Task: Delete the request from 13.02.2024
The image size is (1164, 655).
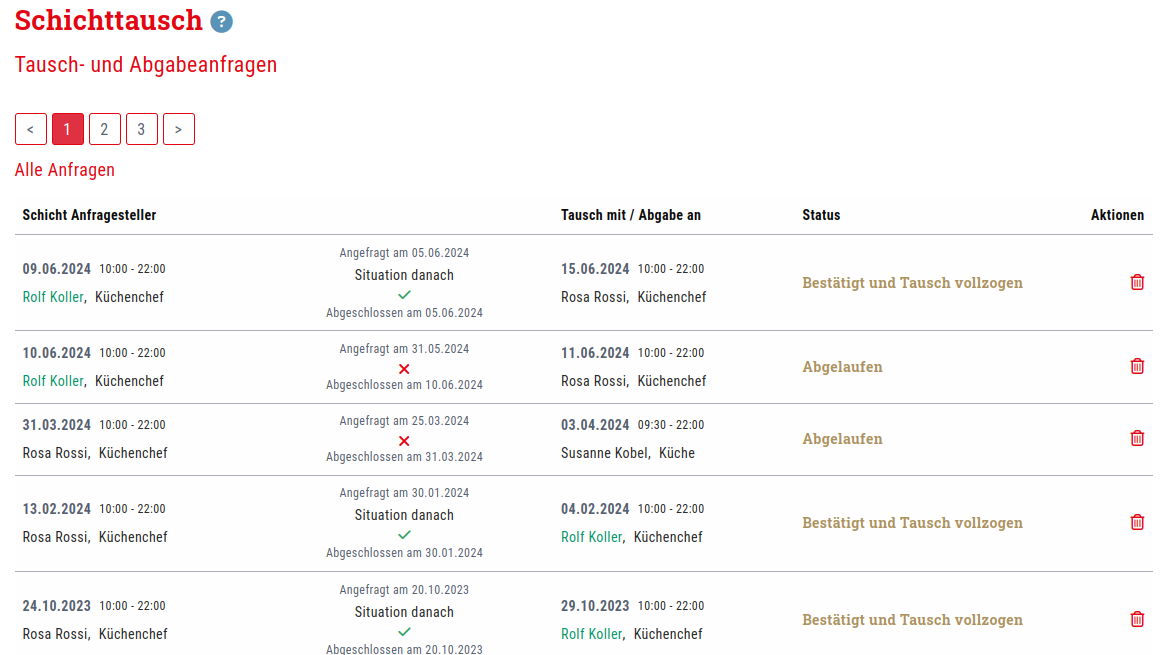Action: [1137, 522]
